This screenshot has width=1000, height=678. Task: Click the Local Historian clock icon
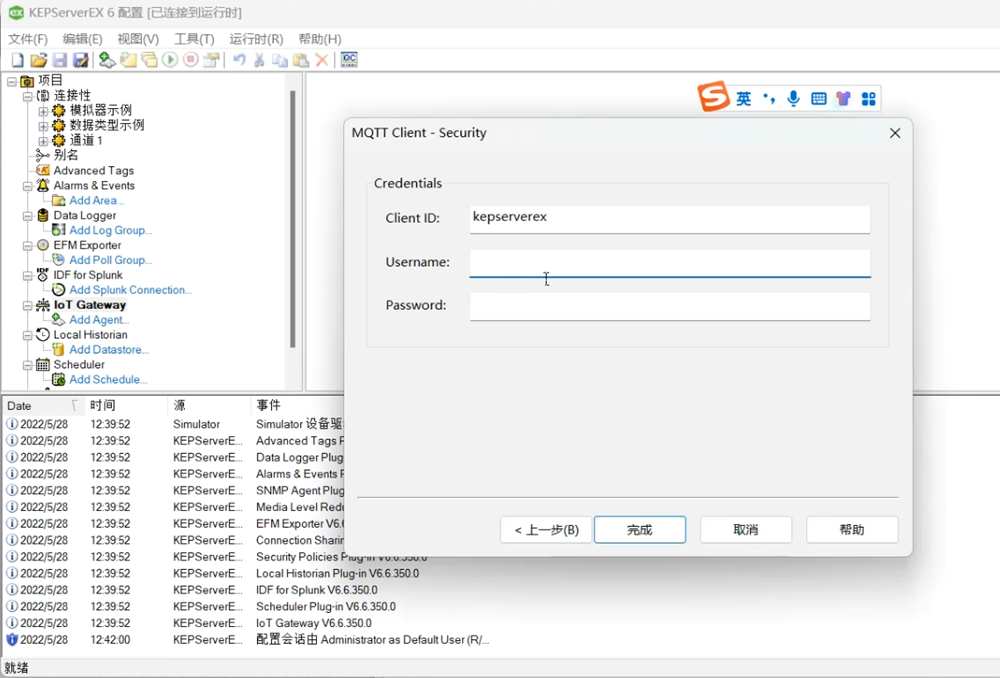pyautogui.click(x=43, y=335)
